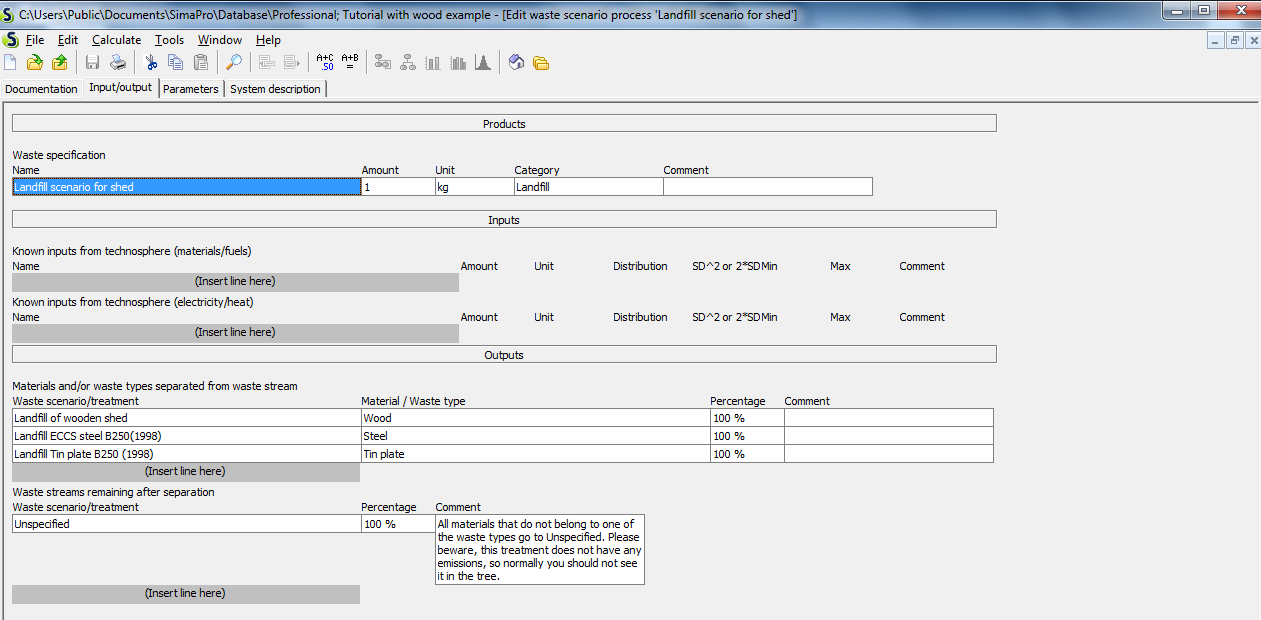This screenshot has height=620, width=1261.
Task: Click the Tin plate waste type cell
Action: click(x=535, y=454)
